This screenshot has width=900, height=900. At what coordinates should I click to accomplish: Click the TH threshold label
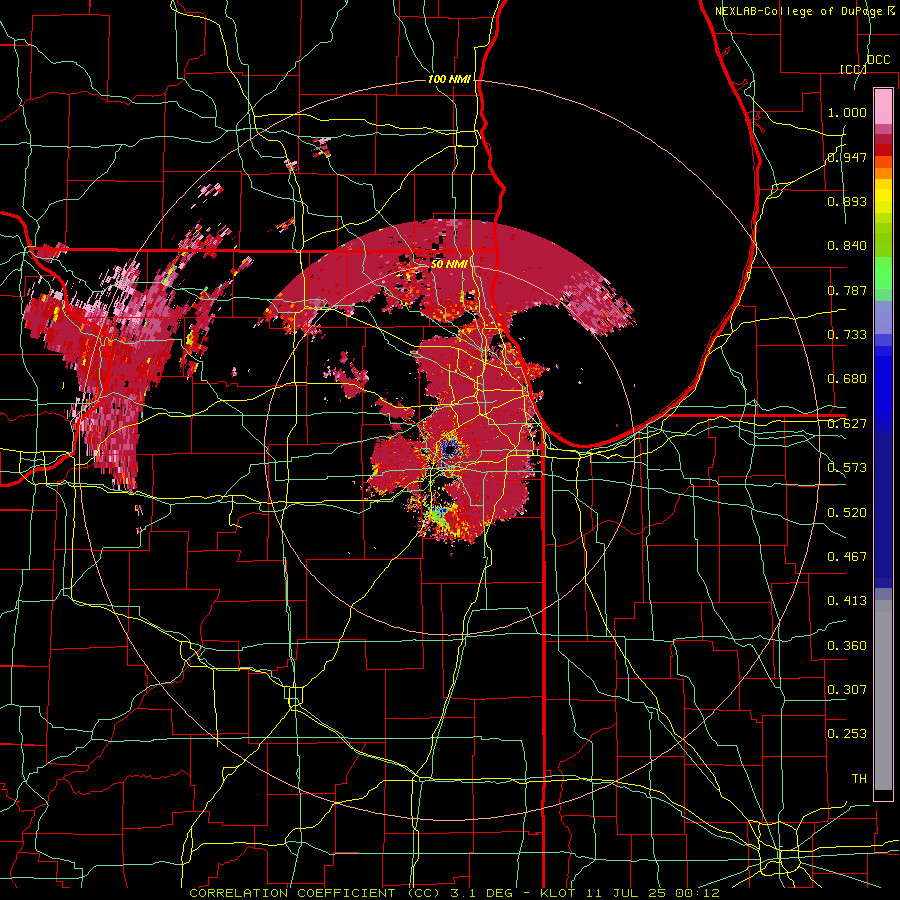(x=859, y=779)
